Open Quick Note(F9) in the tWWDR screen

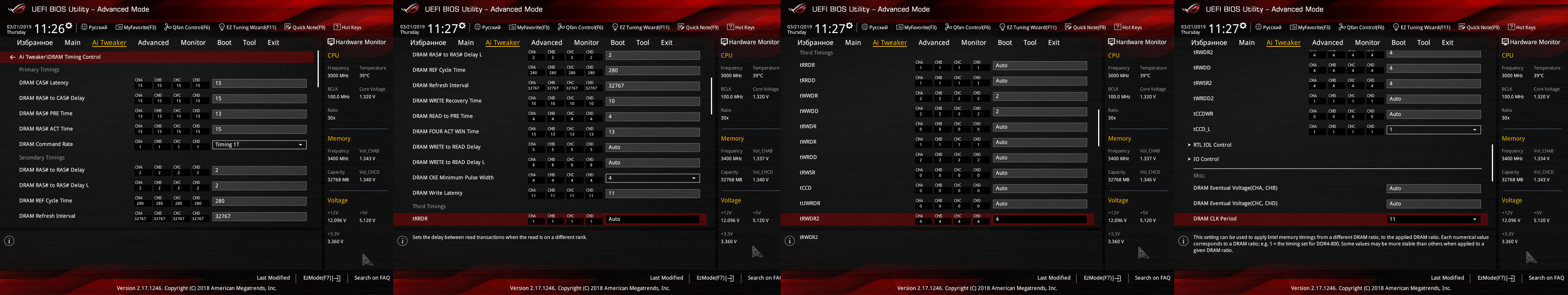point(1085,27)
